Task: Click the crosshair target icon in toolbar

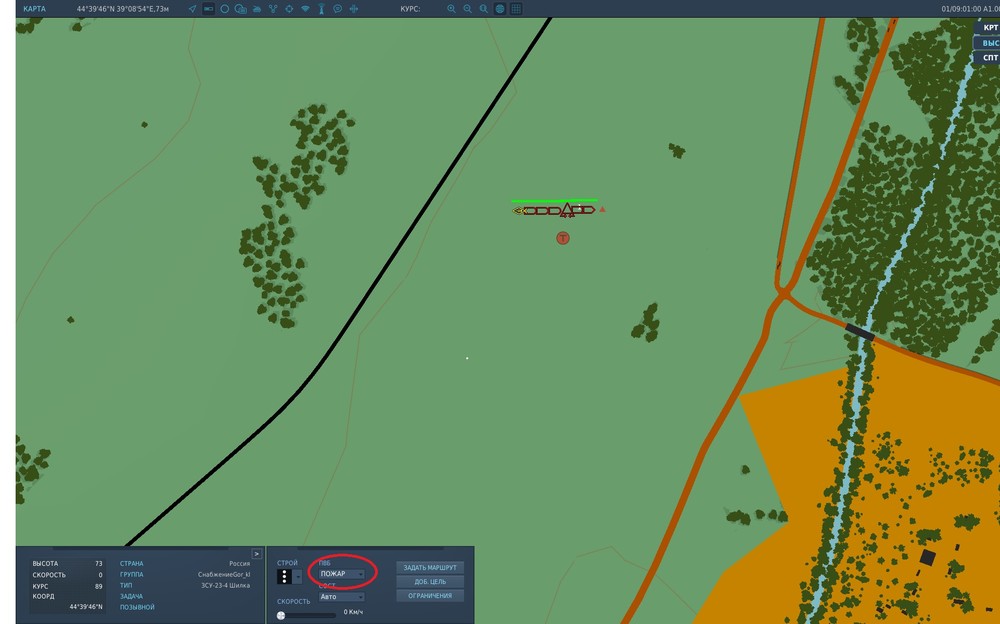Action: tap(289, 9)
